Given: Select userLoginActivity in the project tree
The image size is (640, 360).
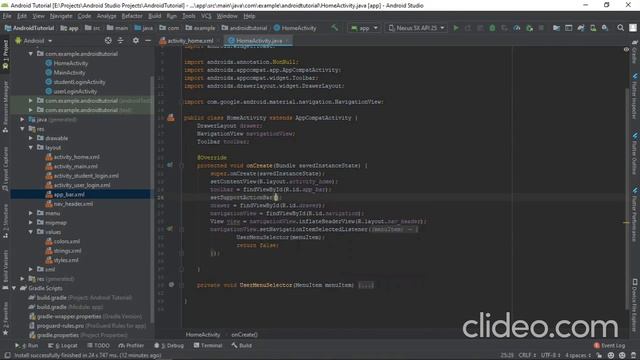Looking at the screenshot, I should [75, 91].
